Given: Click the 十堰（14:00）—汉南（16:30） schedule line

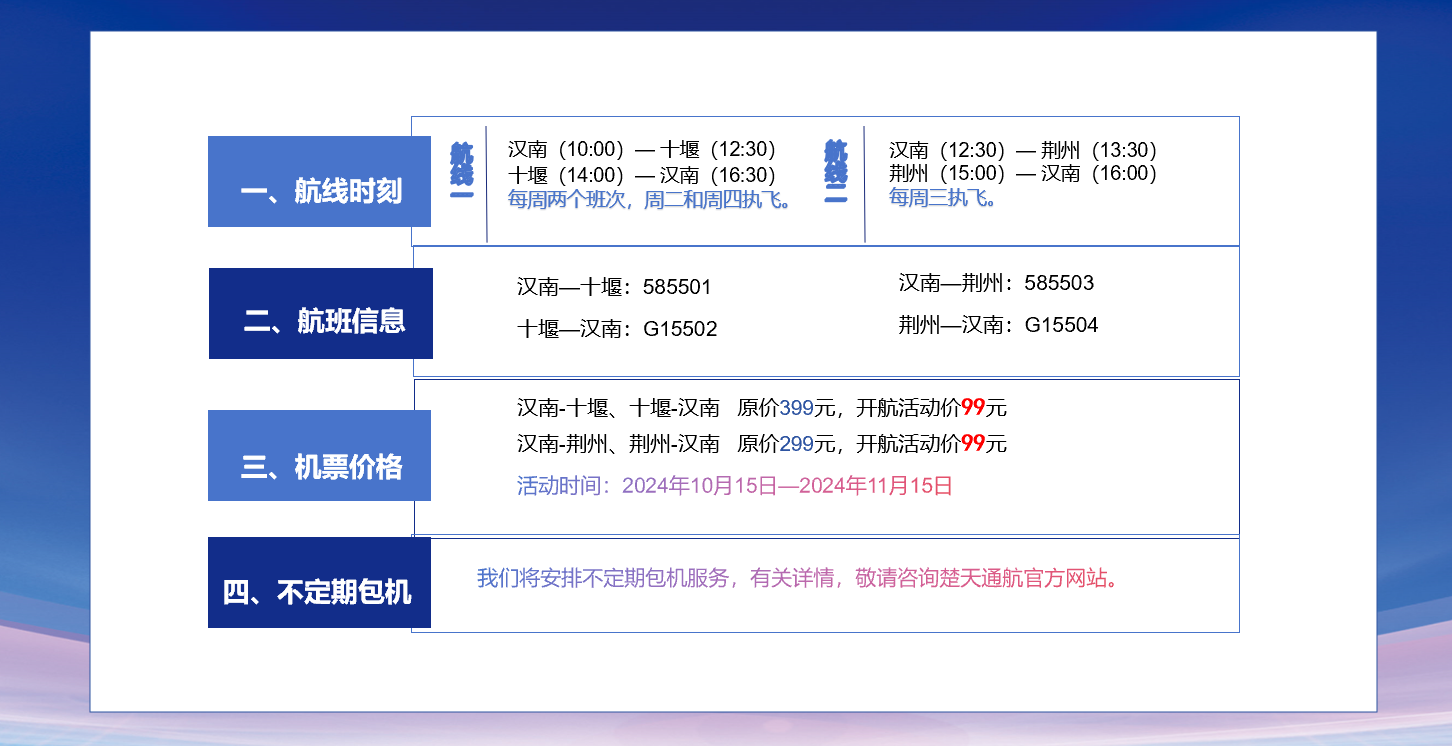Looking at the screenshot, I should tap(644, 175).
